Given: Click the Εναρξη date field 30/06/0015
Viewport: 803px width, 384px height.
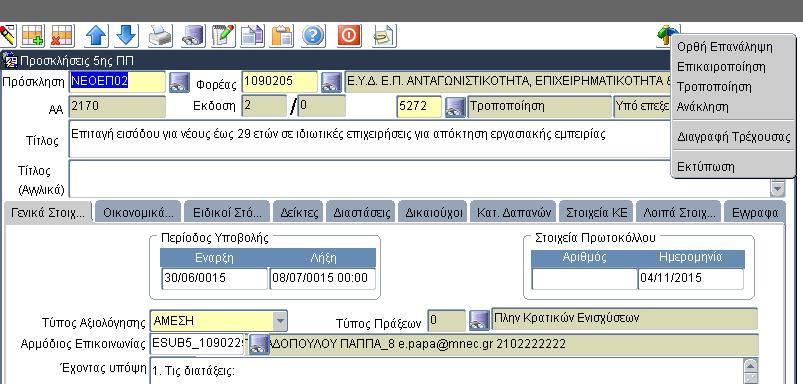Looking at the screenshot, I should pyautogui.click(x=214, y=279).
